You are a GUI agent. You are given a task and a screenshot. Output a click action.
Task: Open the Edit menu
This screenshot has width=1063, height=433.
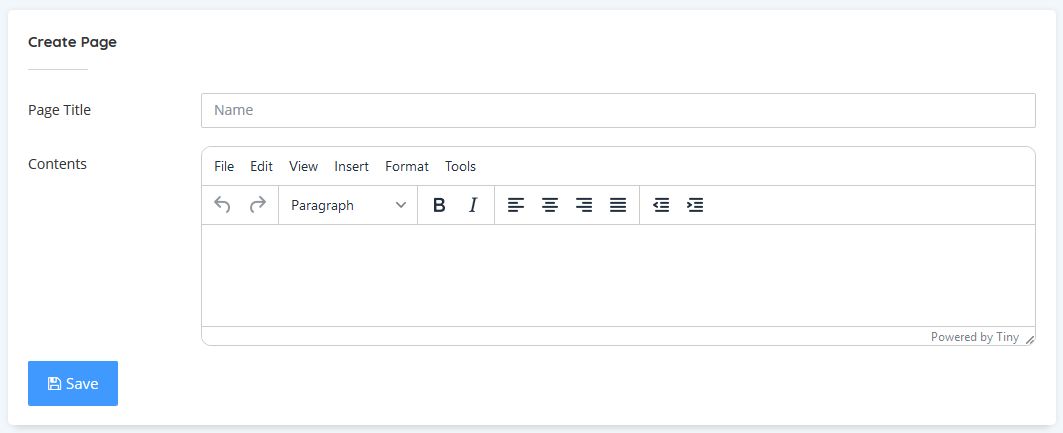(x=261, y=166)
